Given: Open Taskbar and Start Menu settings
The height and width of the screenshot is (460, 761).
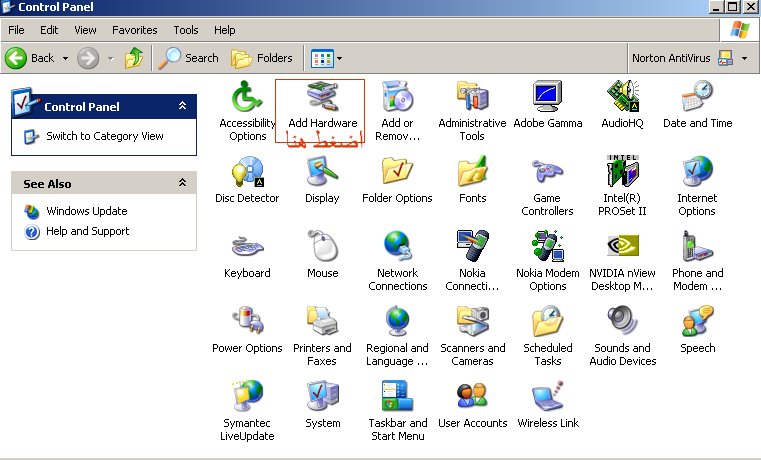Looking at the screenshot, I should coord(397,411).
